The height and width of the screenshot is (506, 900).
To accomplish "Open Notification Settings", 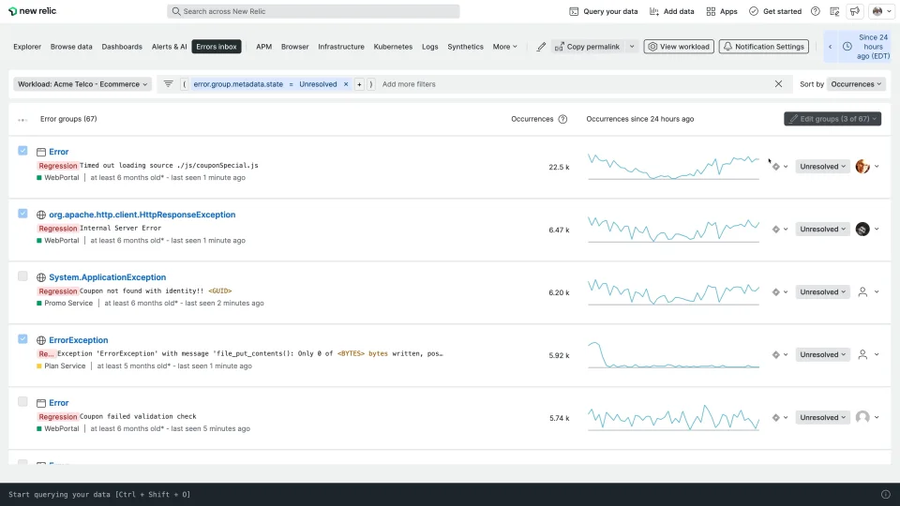I will [763, 47].
